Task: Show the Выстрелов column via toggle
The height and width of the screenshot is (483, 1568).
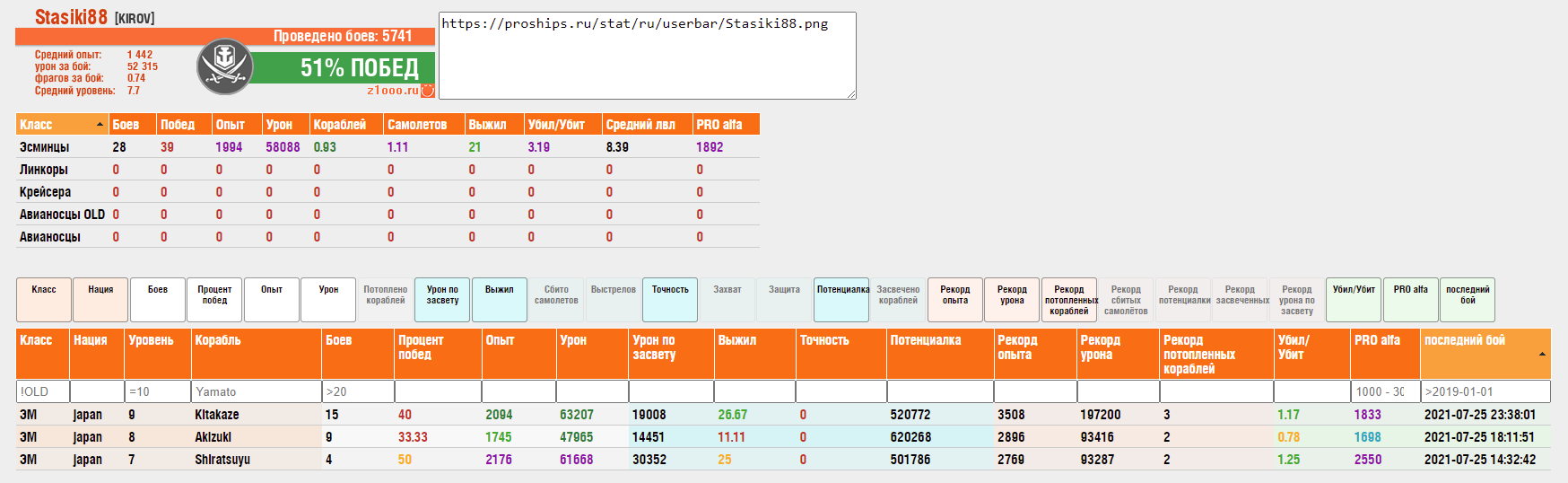Action: tap(613, 299)
